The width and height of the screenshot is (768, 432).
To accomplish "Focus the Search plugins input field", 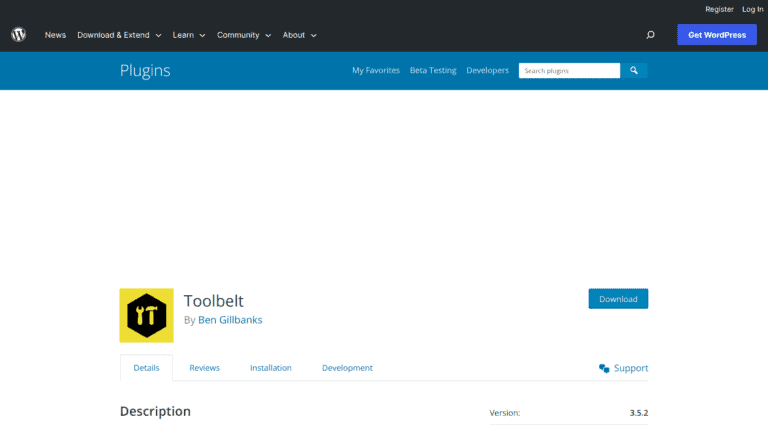I will 569,71.
